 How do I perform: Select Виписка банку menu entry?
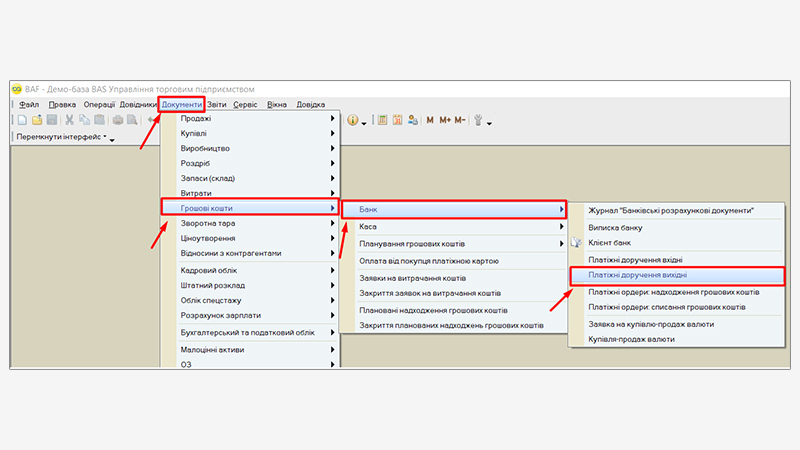pos(616,227)
